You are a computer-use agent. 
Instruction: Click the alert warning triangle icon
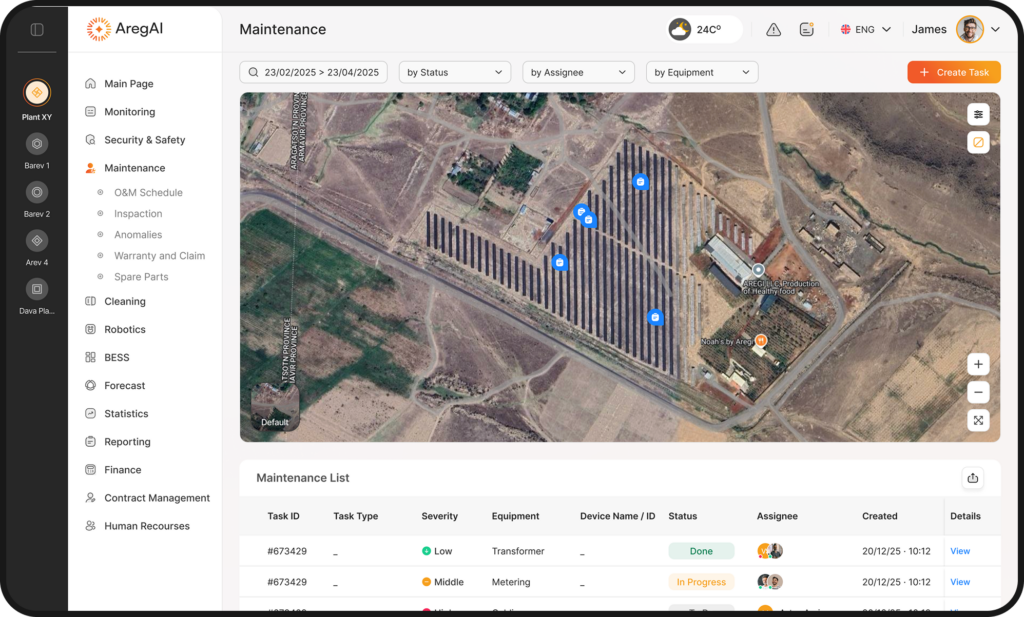[x=773, y=30]
